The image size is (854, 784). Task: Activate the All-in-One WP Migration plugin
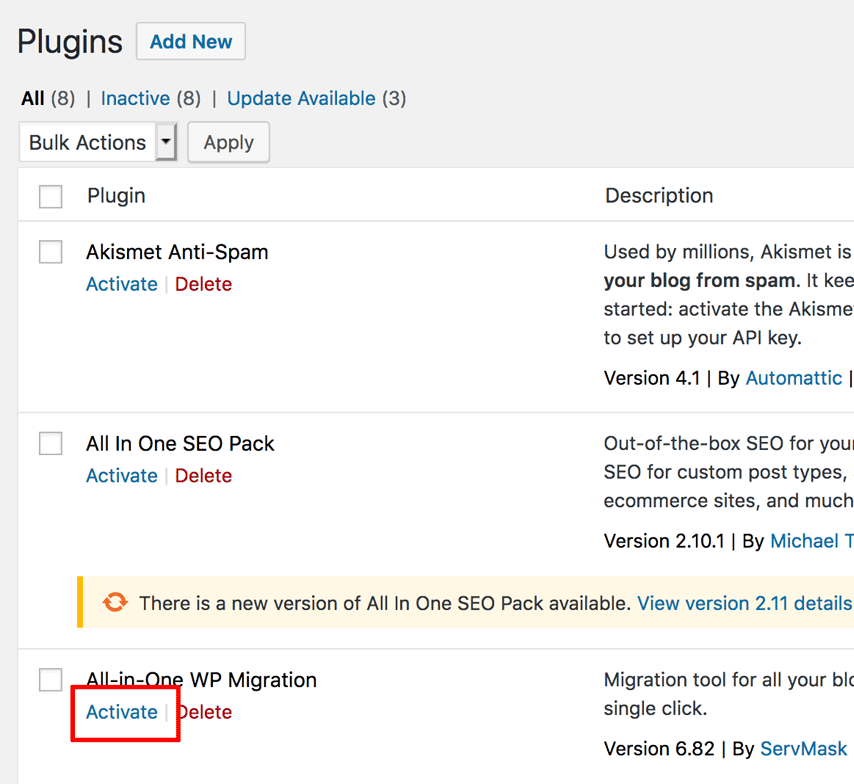[x=121, y=712]
